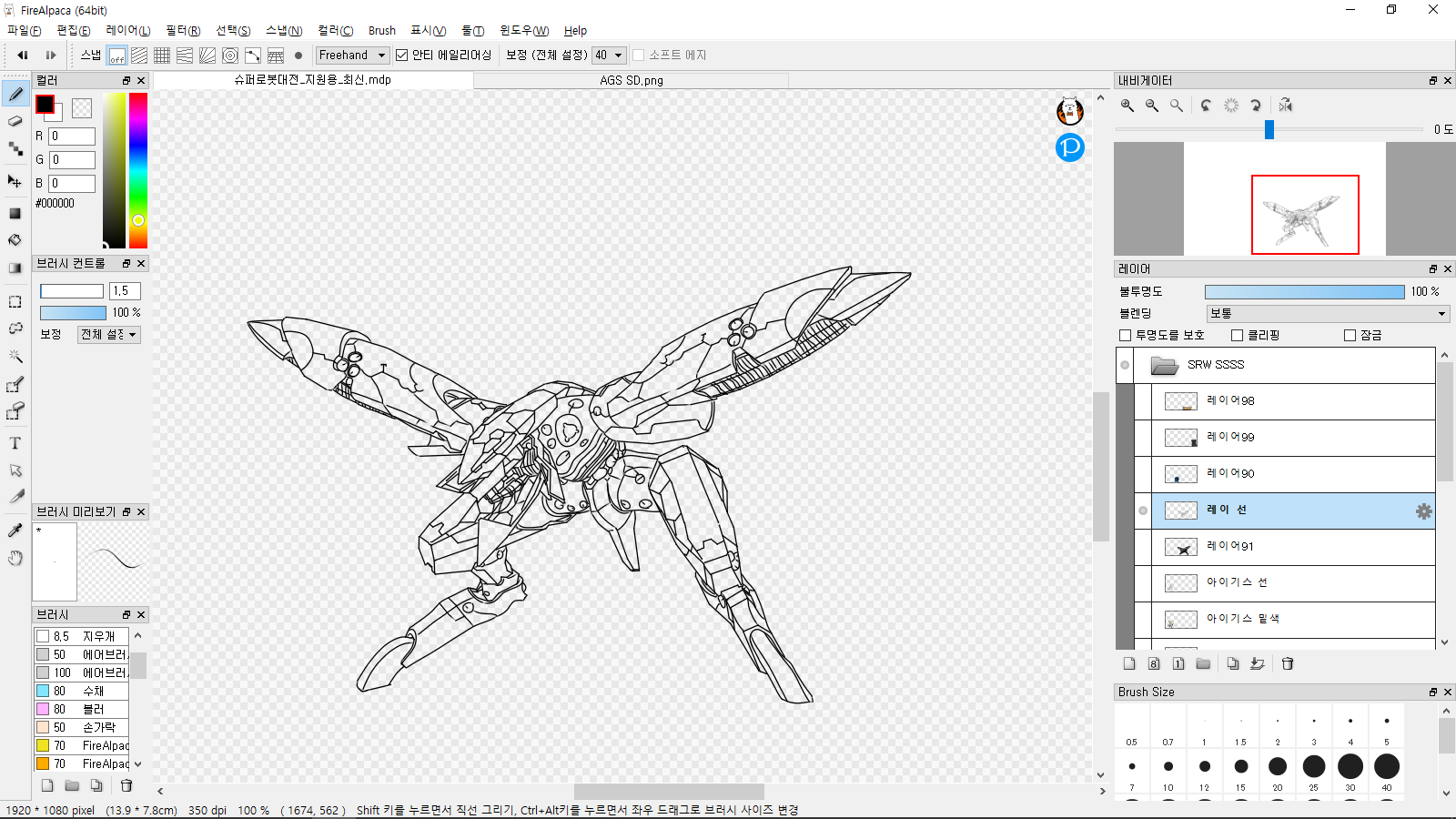Activate the Hand pan tool
1456x819 pixels.
[15, 558]
